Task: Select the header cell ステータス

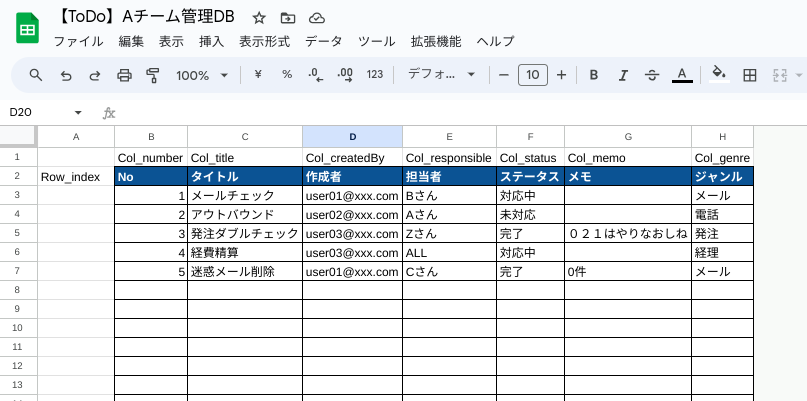Action: pyautogui.click(x=531, y=177)
